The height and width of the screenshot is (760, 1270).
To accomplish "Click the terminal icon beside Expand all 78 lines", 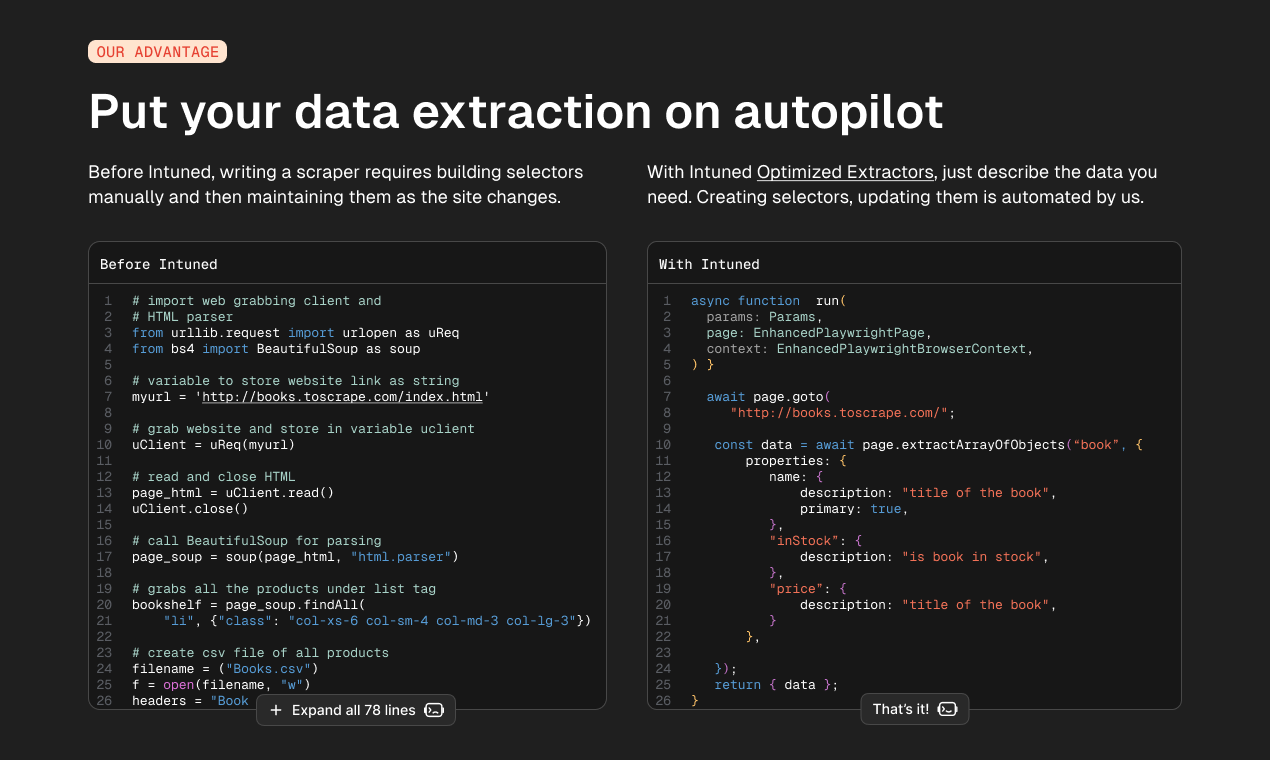I will [434, 710].
